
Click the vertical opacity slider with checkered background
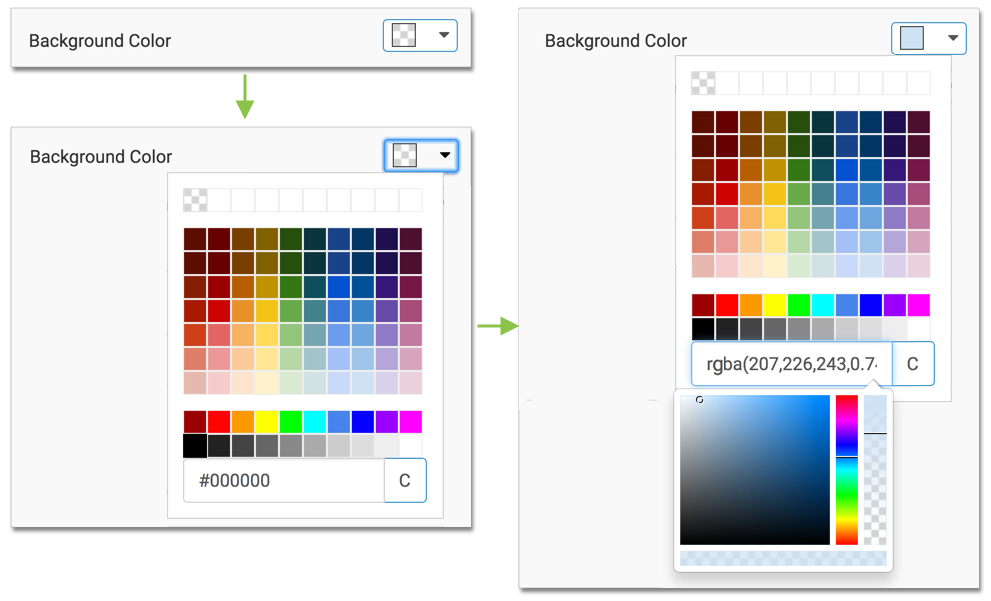[875, 470]
